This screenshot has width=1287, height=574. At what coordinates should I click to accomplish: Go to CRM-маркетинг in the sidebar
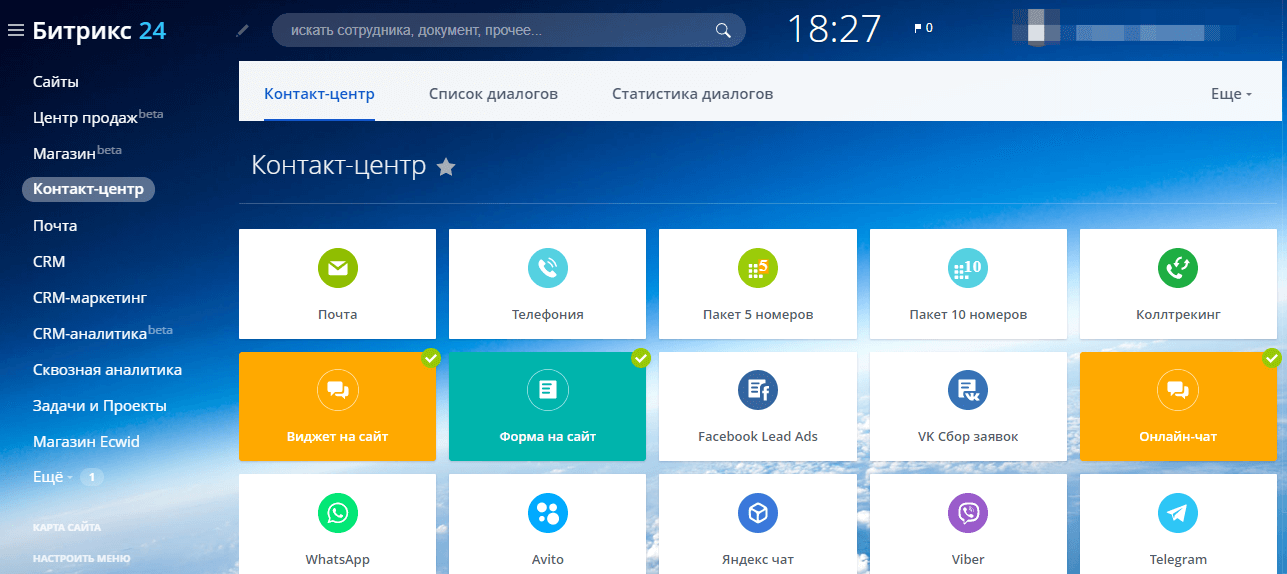[90, 298]
